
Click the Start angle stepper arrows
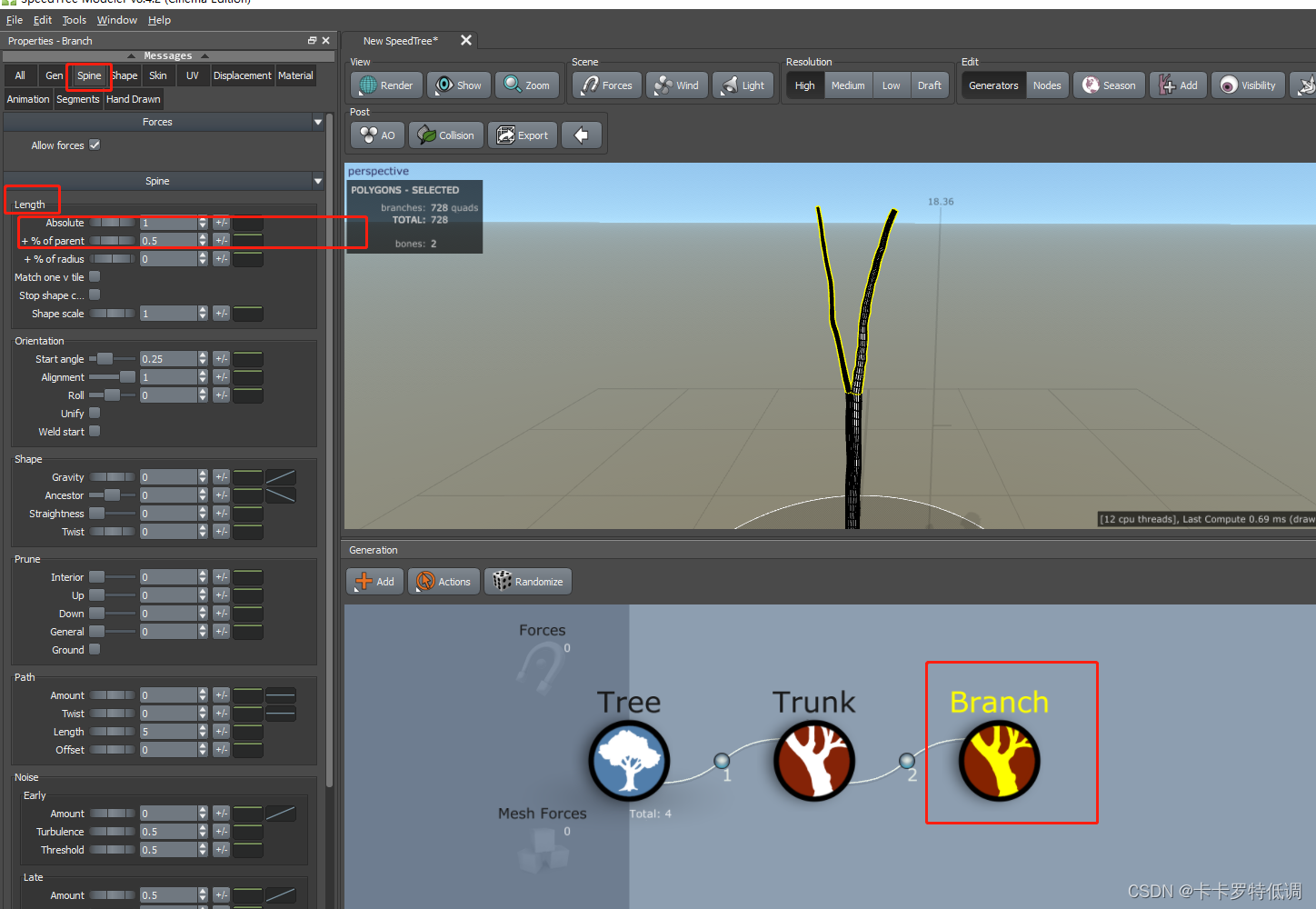(203, 359)
